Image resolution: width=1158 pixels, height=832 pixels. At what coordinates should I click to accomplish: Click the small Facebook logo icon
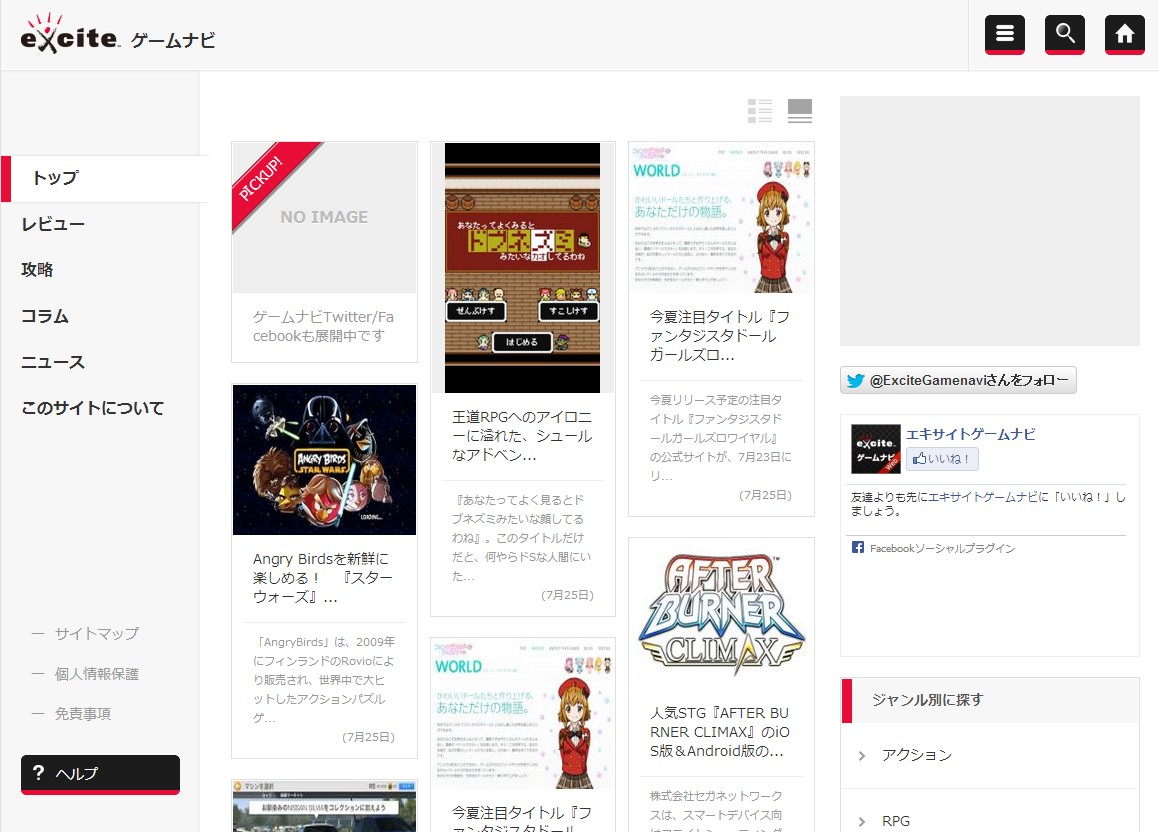coord(857,547)
